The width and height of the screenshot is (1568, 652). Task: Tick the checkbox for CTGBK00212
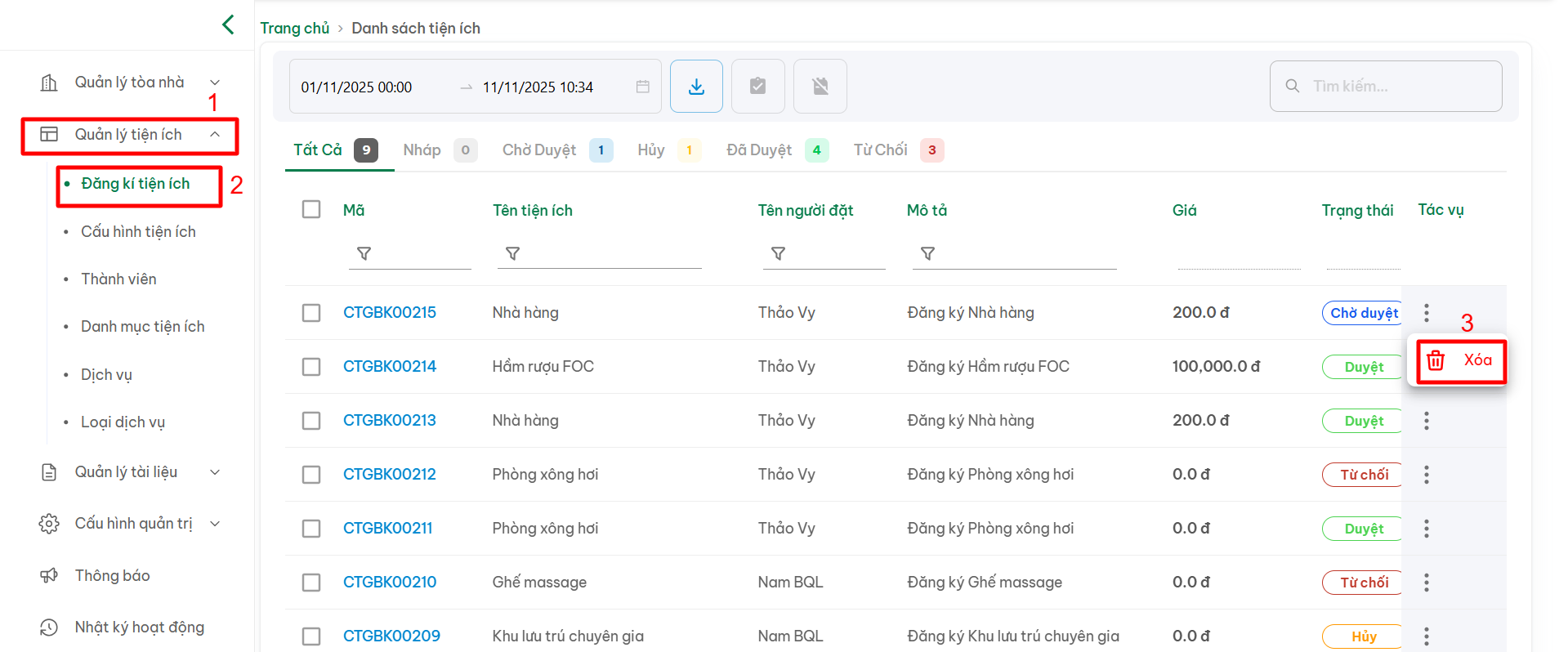point(311,475)
